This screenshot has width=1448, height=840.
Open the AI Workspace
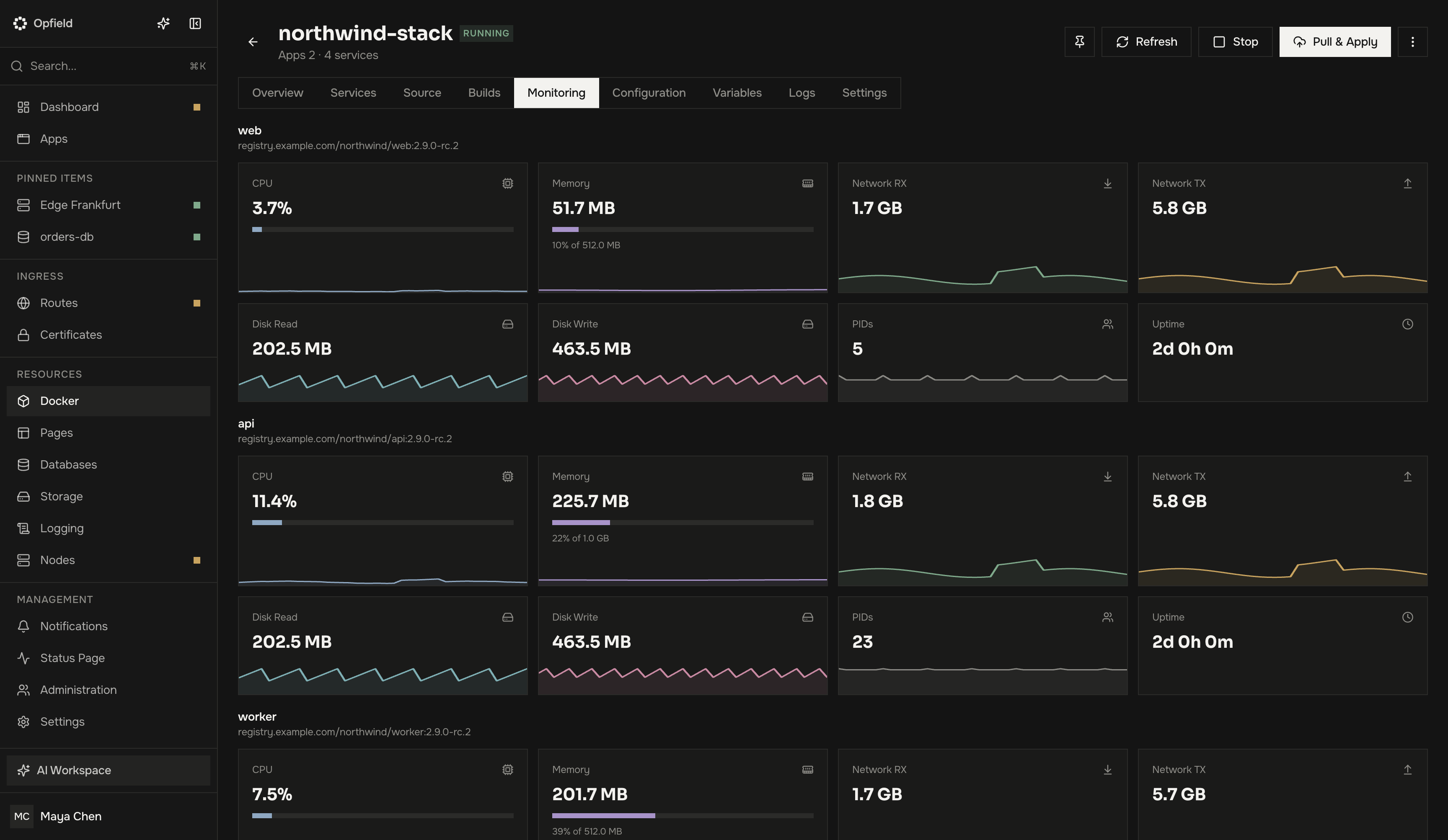coord(109,770)
